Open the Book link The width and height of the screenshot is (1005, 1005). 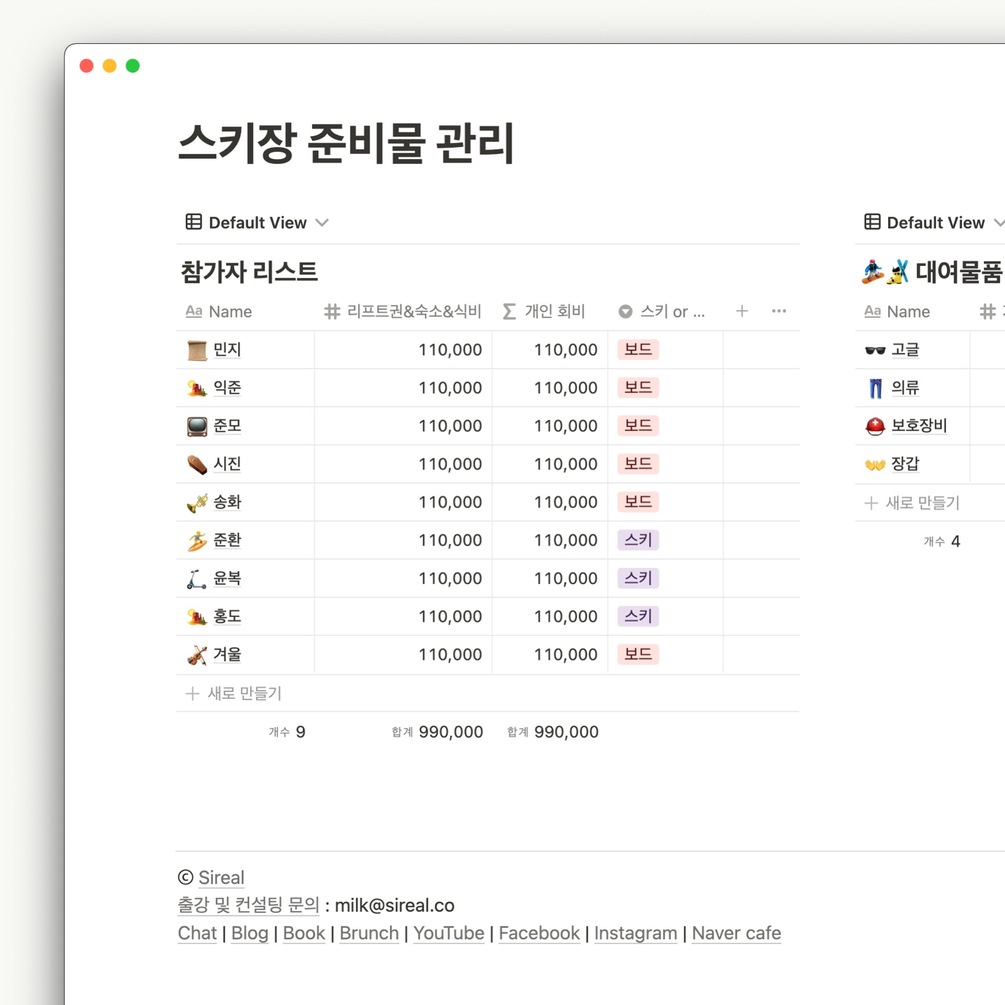tap(304, 933)
